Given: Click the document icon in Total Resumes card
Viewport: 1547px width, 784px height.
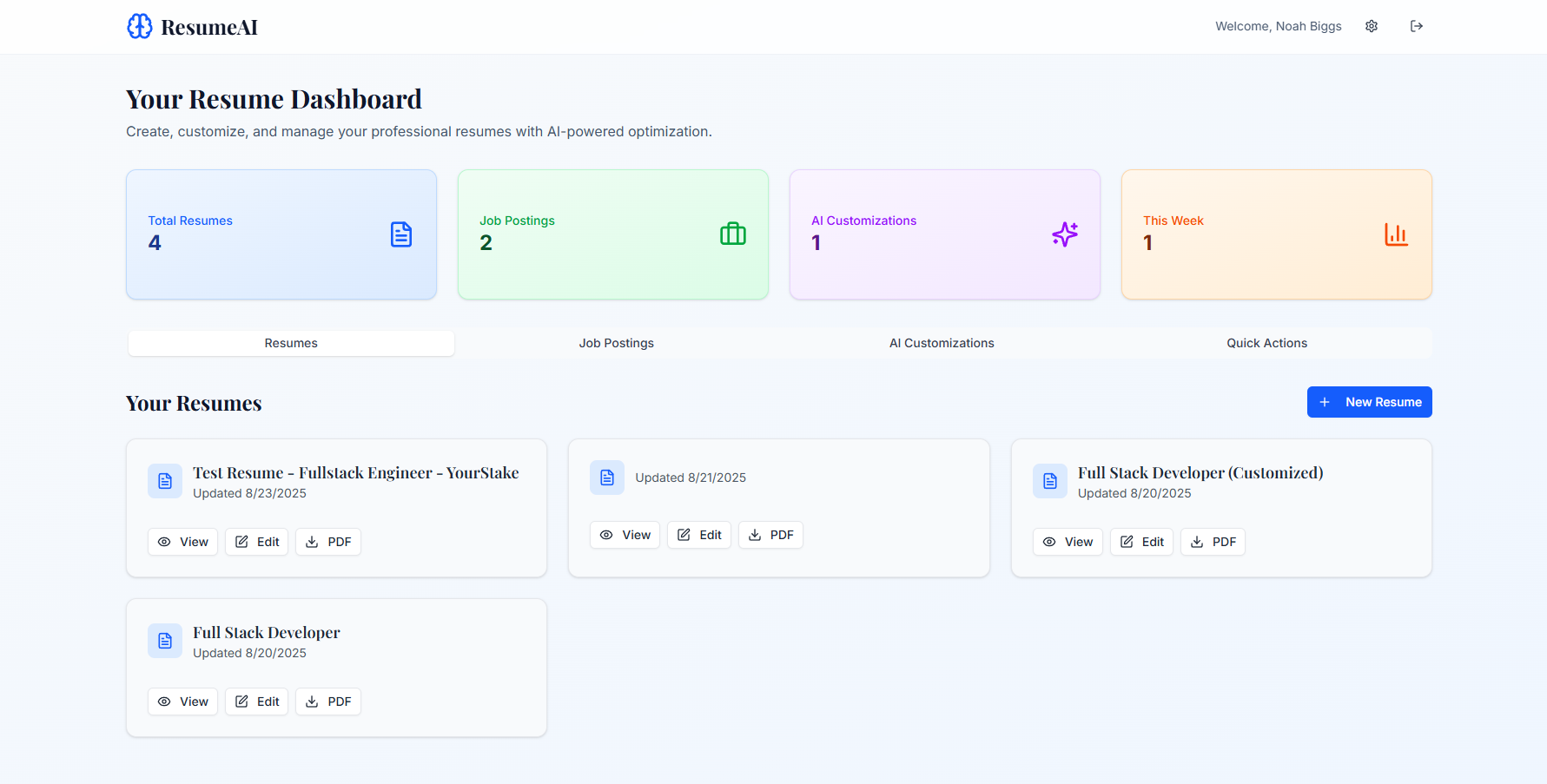Looking at the screenshot, I should pyautogui.click(x=400, y=234).
